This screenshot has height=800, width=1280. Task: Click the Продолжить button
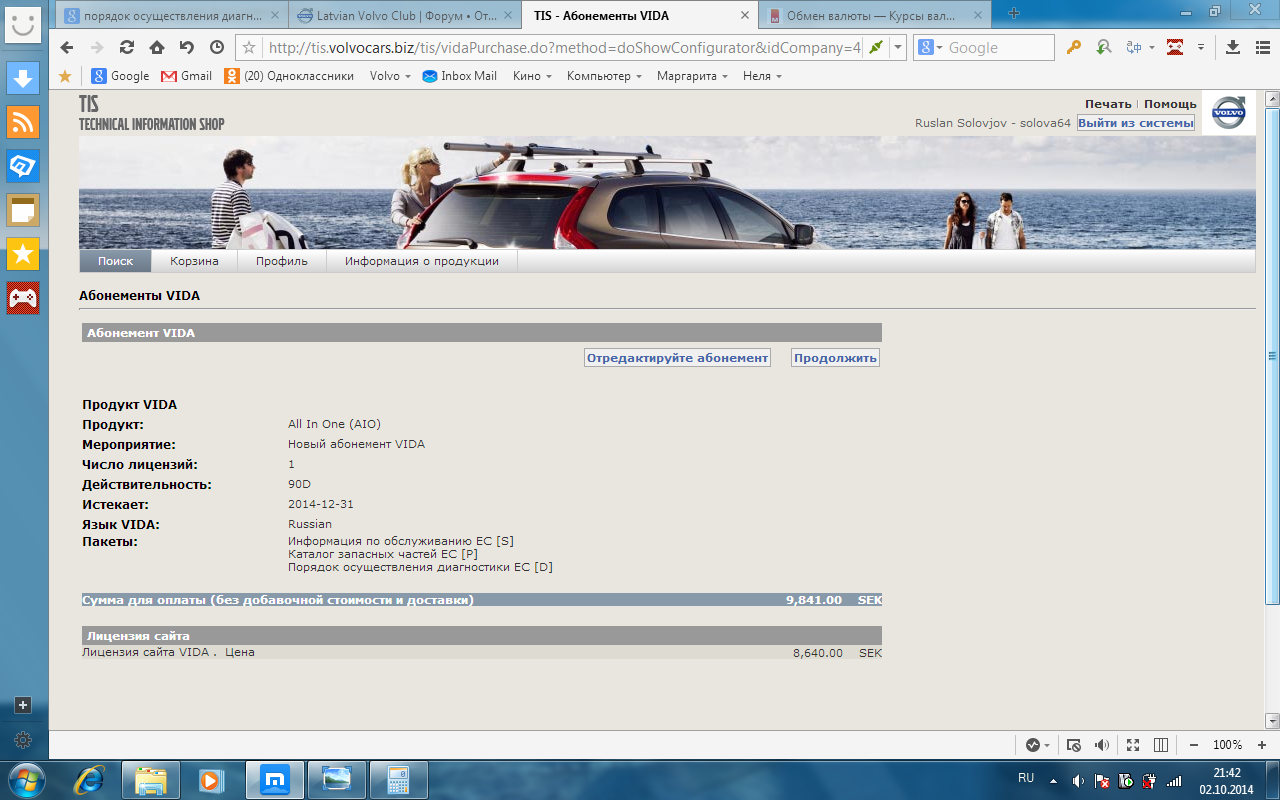(x=835, y=358)
